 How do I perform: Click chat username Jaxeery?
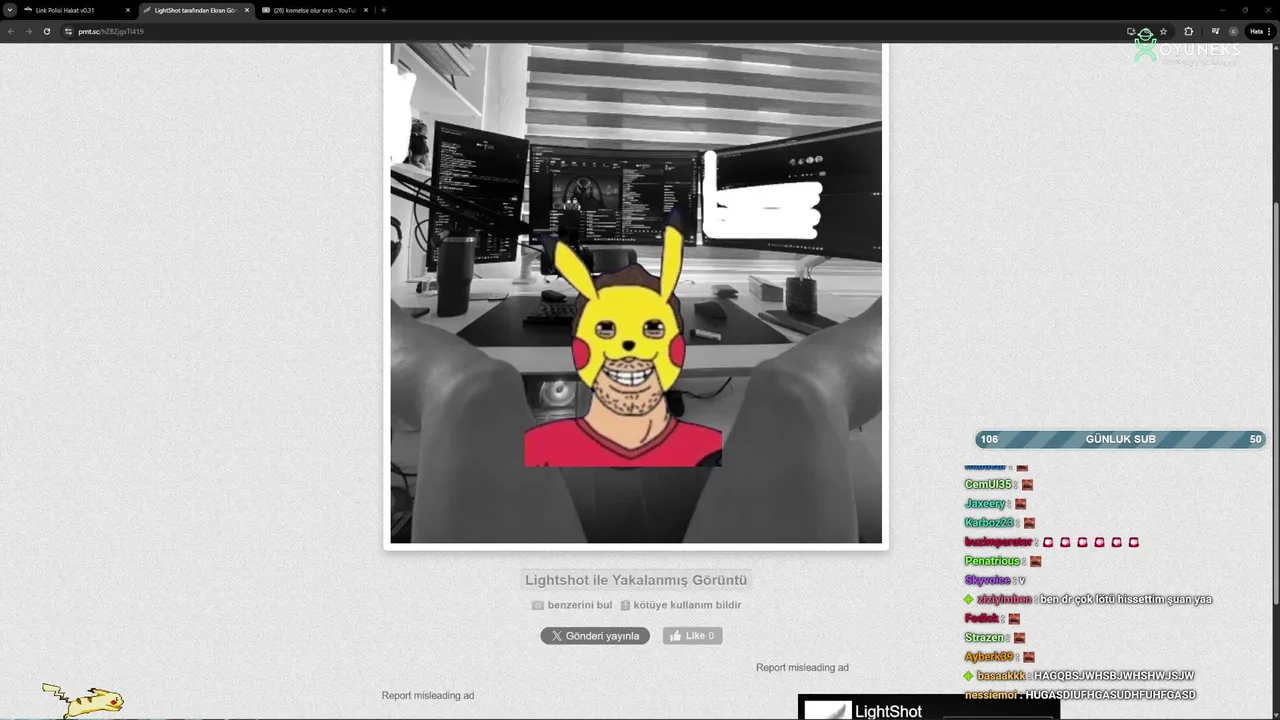click(985, 504)
